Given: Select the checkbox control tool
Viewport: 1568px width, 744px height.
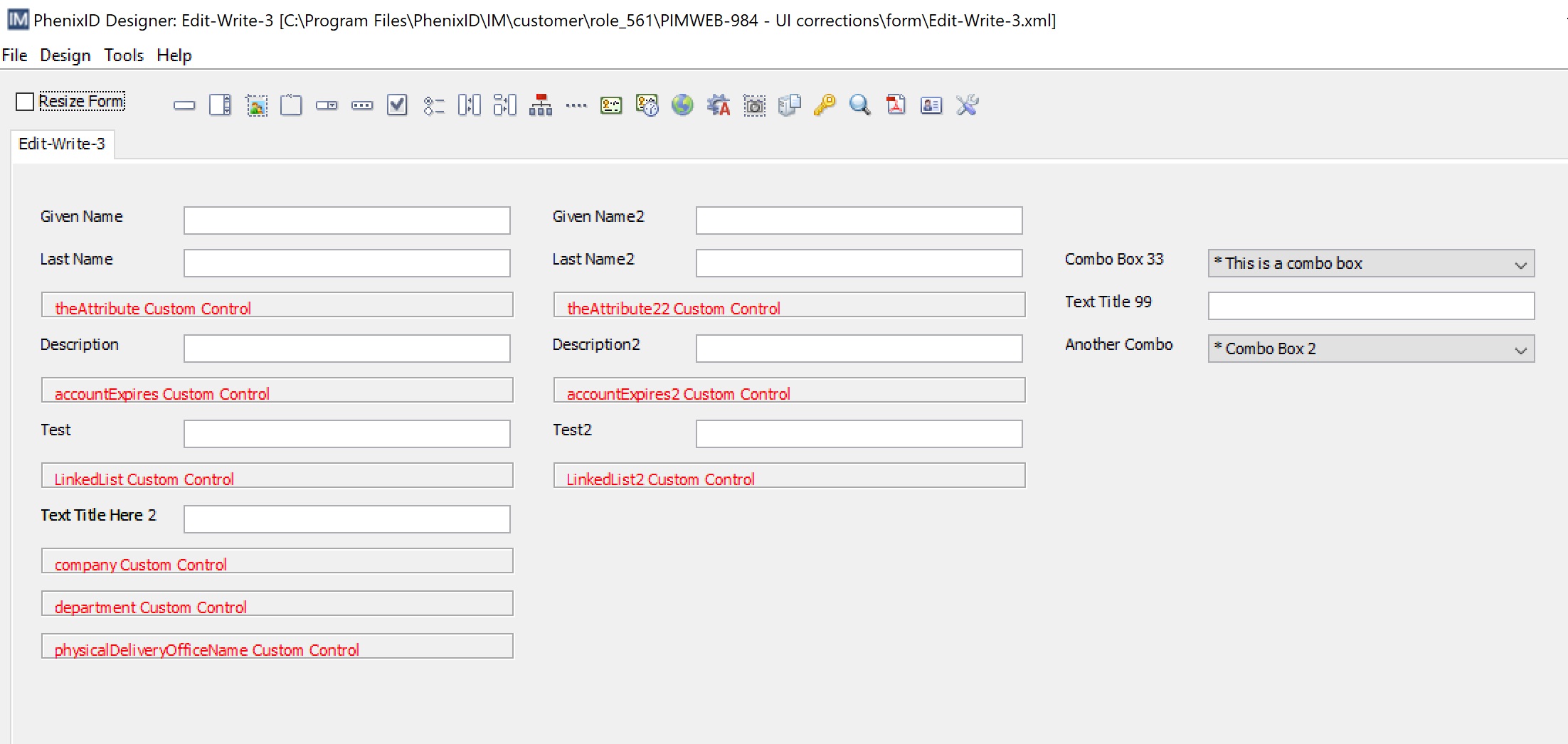Looking at the screenshot, I should [397, 105].
